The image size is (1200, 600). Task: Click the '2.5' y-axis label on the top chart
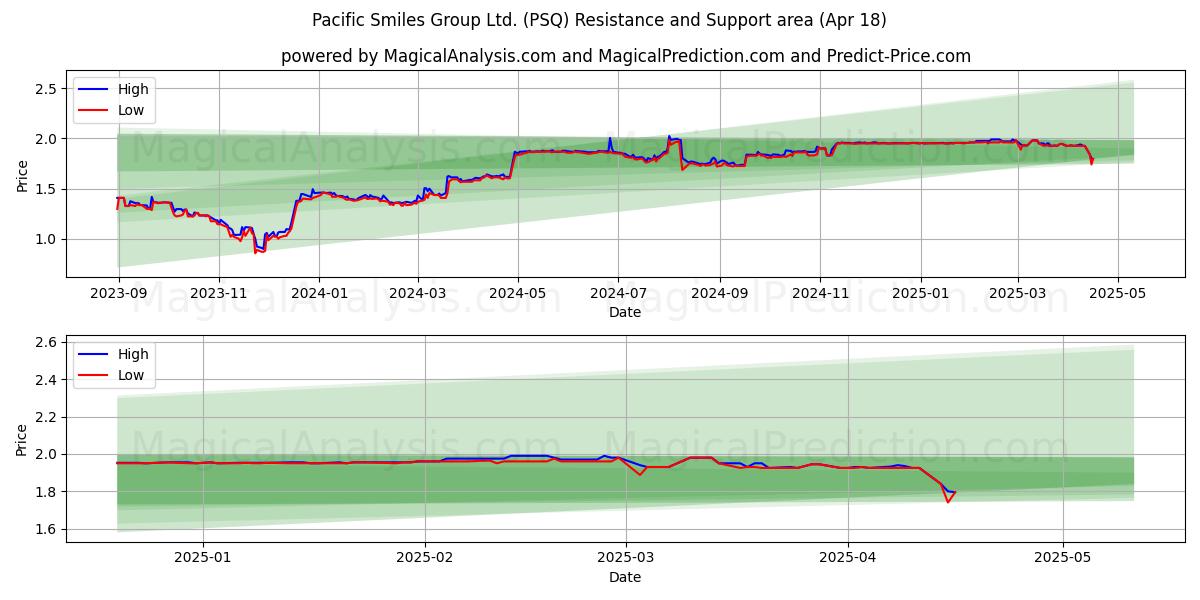coord(48,89)
